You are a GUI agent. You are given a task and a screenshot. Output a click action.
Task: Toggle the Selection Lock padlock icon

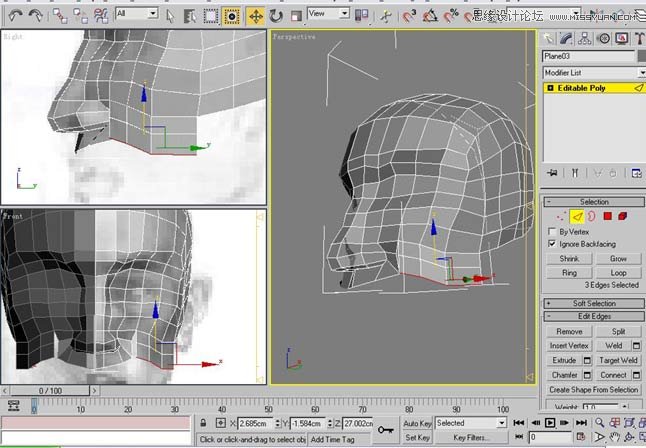[203, 423]
